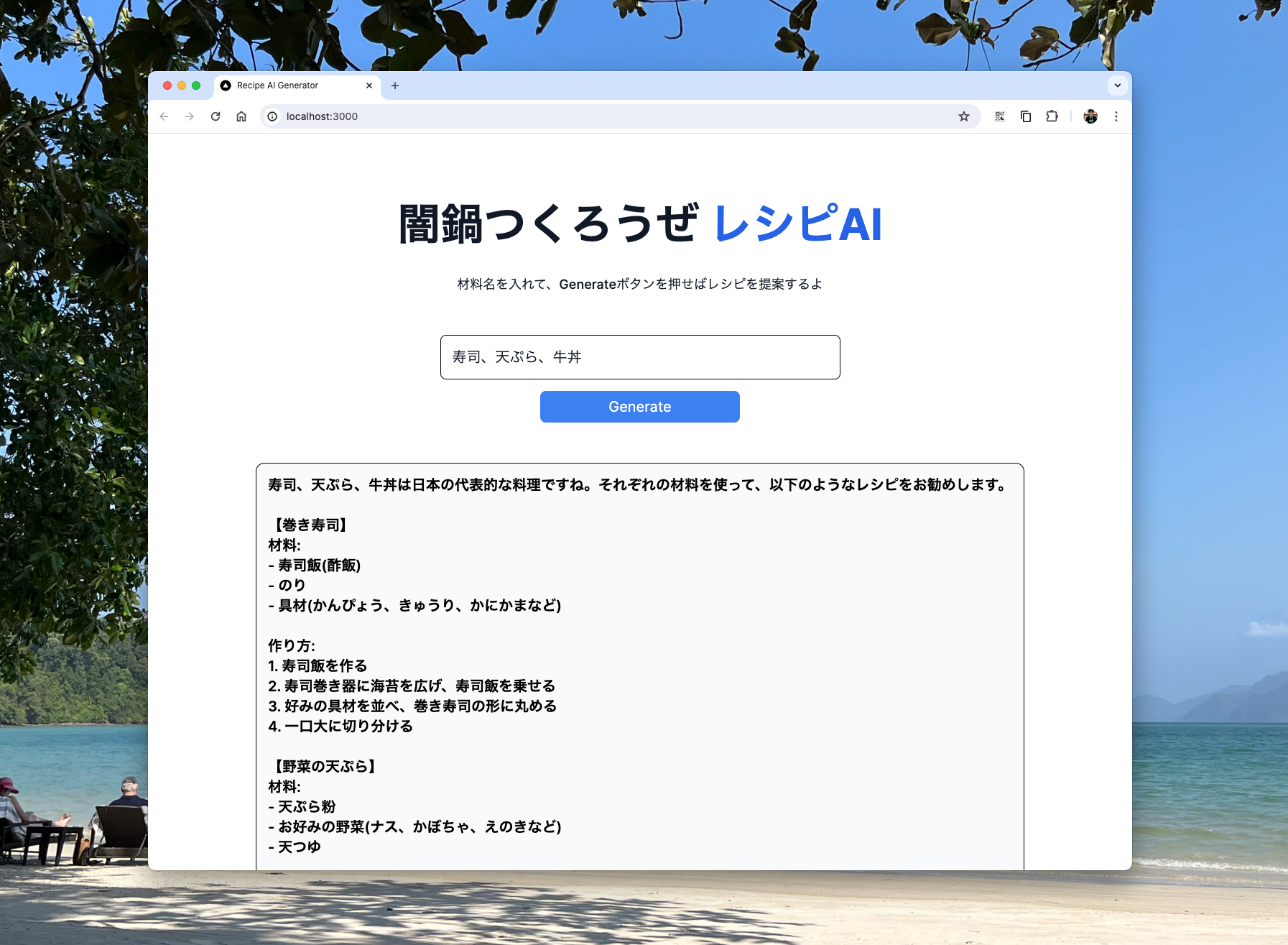Image resolution: width=1288 pixels, height=945 pixels.
Task: Click the forward navigation arrow
Action: point(189,116)
